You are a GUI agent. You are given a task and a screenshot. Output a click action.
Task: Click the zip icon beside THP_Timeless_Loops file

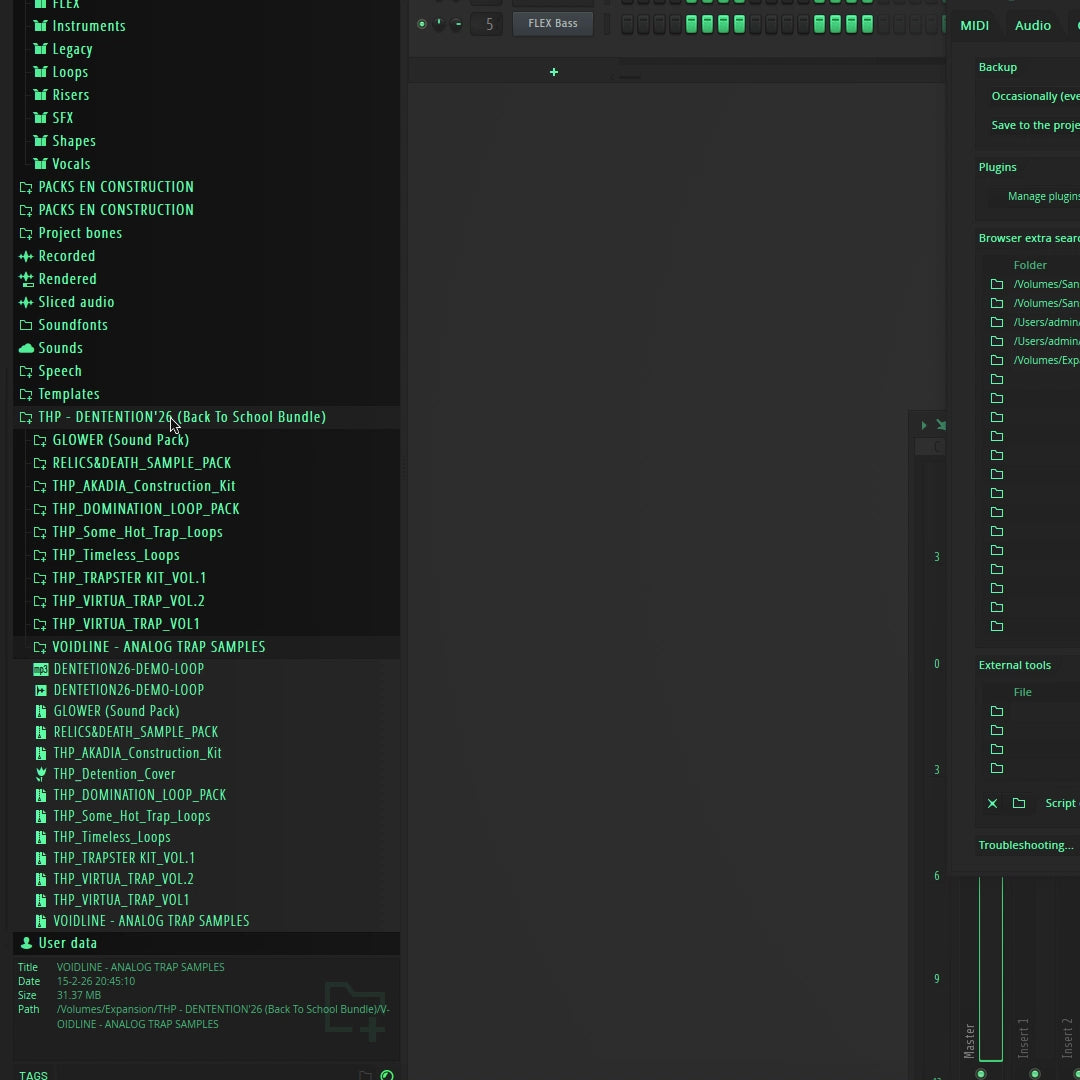pyautogui.click(x=41, y=838)
